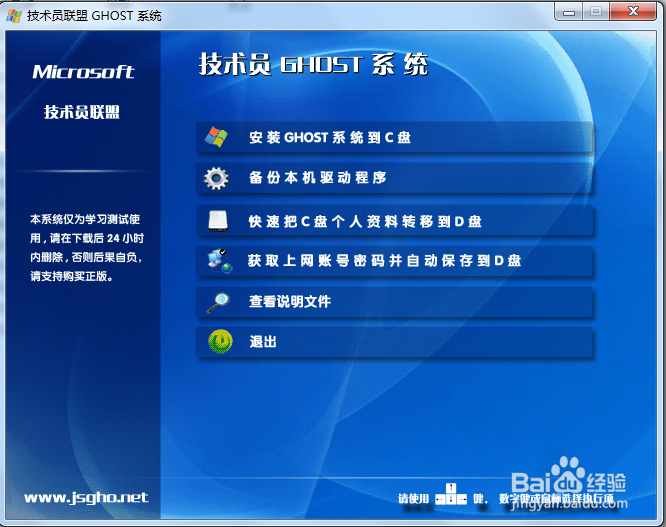The height and width of the screenshot is (527, 666).
Task: Click the disk drive icon beside 快速把C盘个人资料转移到D盘
Action: 218,221
